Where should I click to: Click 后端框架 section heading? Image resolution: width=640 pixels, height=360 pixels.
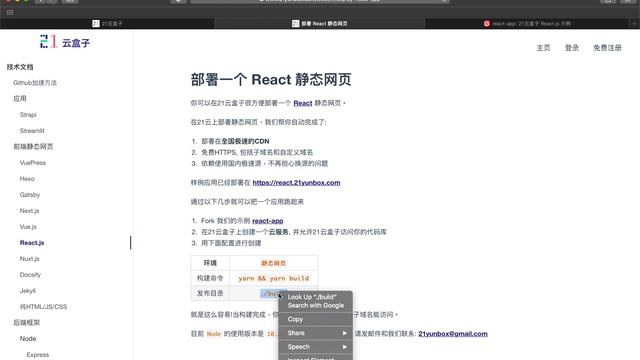coord(27,322)
